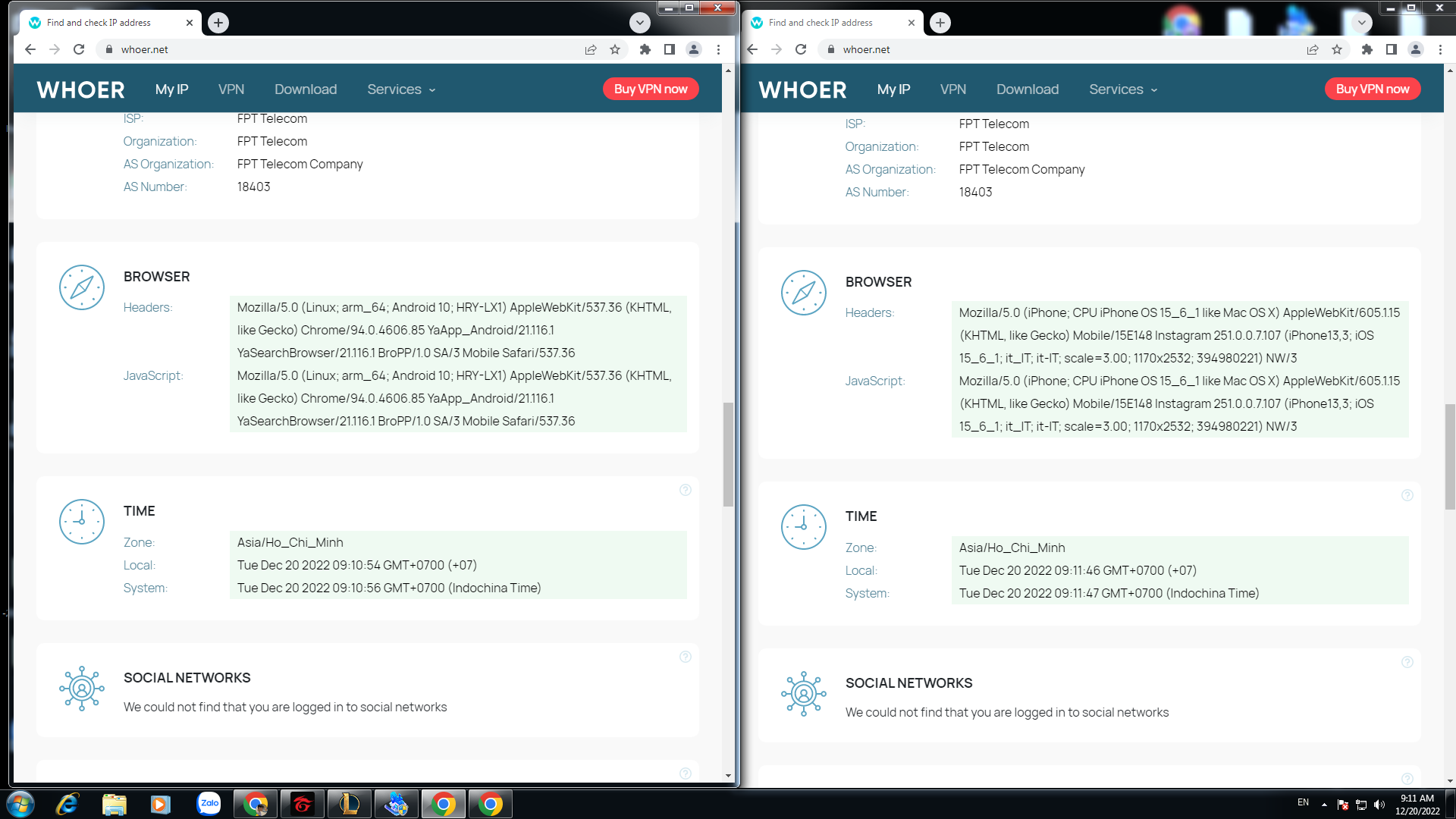
Task: Click VPN link in right WHOER navbar
Action: pos(953,89)
